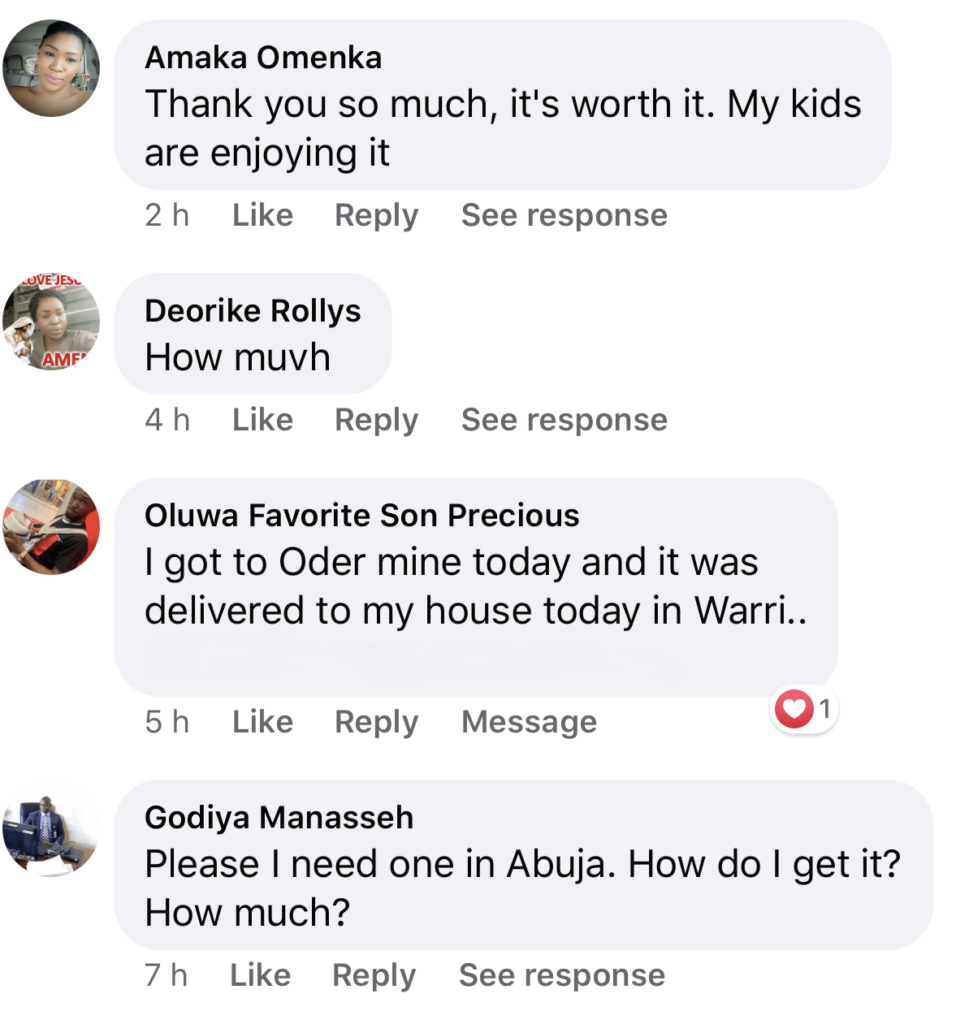Like Deorike Rollys' comment
956x1024 pixels.
point(262,419)
